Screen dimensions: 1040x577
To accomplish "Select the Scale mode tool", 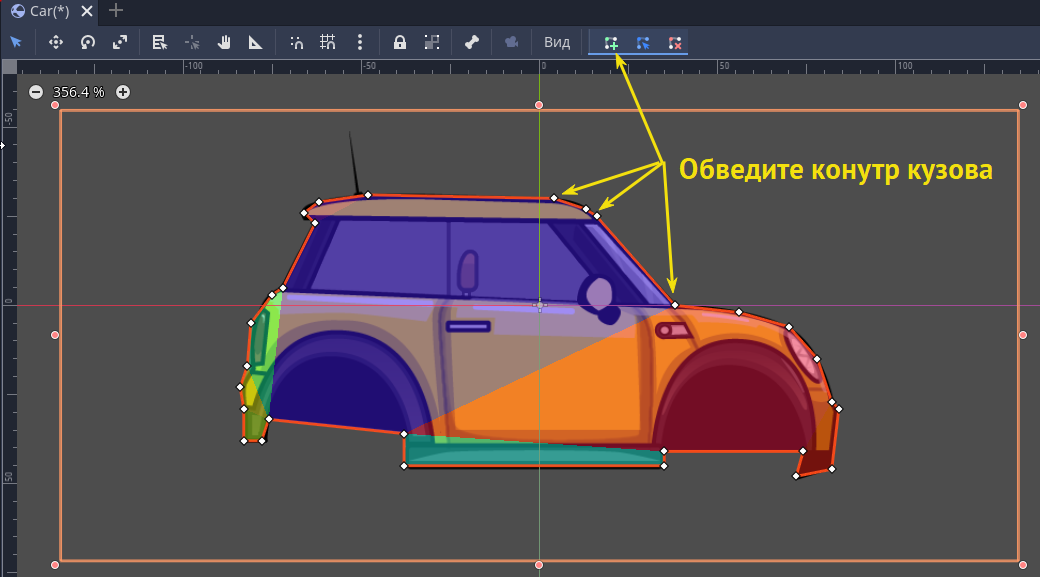I will pyautogui.click(x=120, y=42).
